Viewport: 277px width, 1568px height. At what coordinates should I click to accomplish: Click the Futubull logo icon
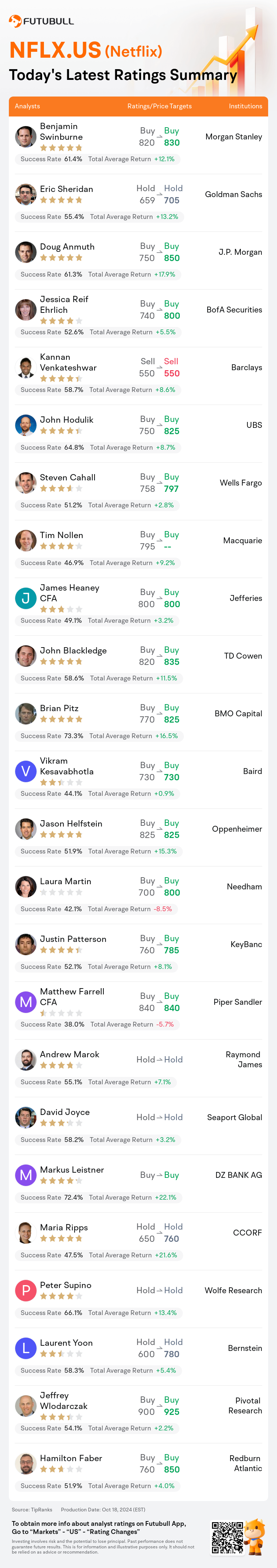point(15,21)
